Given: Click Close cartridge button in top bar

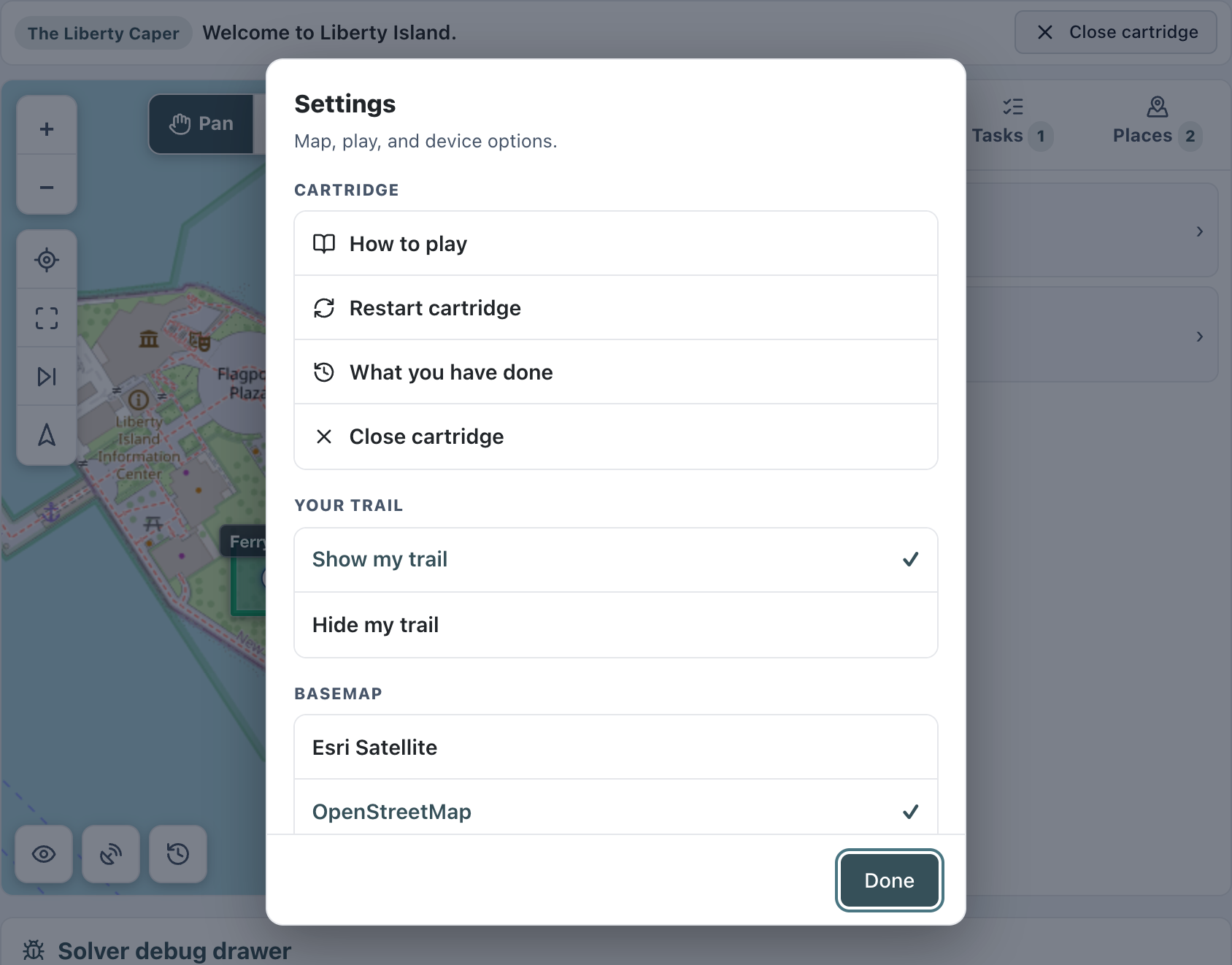Looking at the screenshot, I should [x=1116, y=32].
